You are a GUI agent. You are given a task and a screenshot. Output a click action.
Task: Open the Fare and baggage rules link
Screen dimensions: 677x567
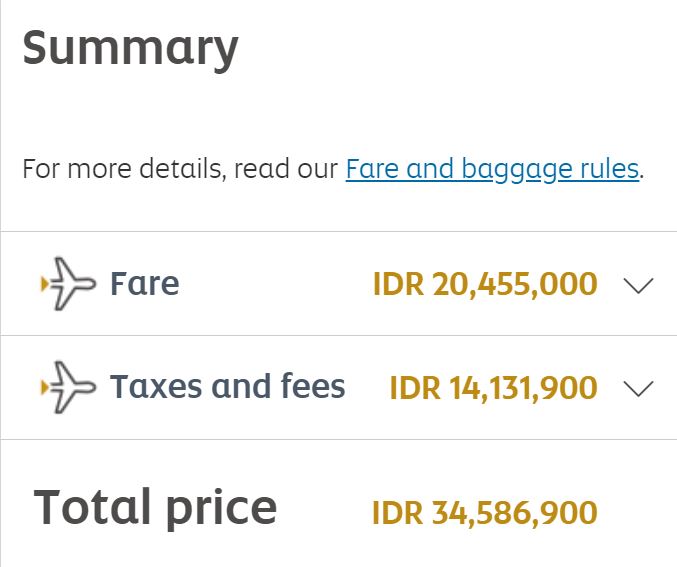click(492, 169)
